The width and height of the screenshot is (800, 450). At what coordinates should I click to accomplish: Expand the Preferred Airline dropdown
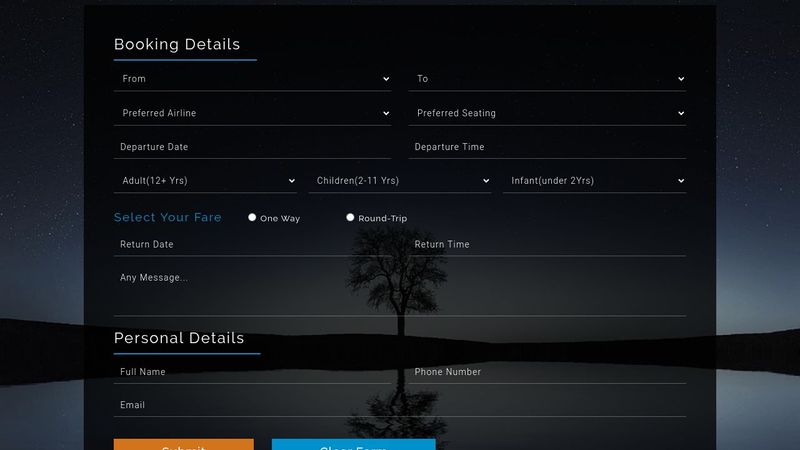click(253, 113)
